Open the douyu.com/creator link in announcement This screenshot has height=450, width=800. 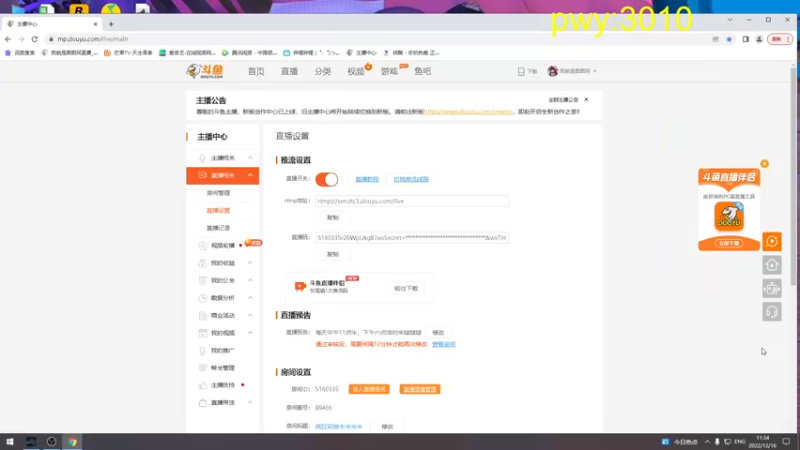(x=468, y=111)
